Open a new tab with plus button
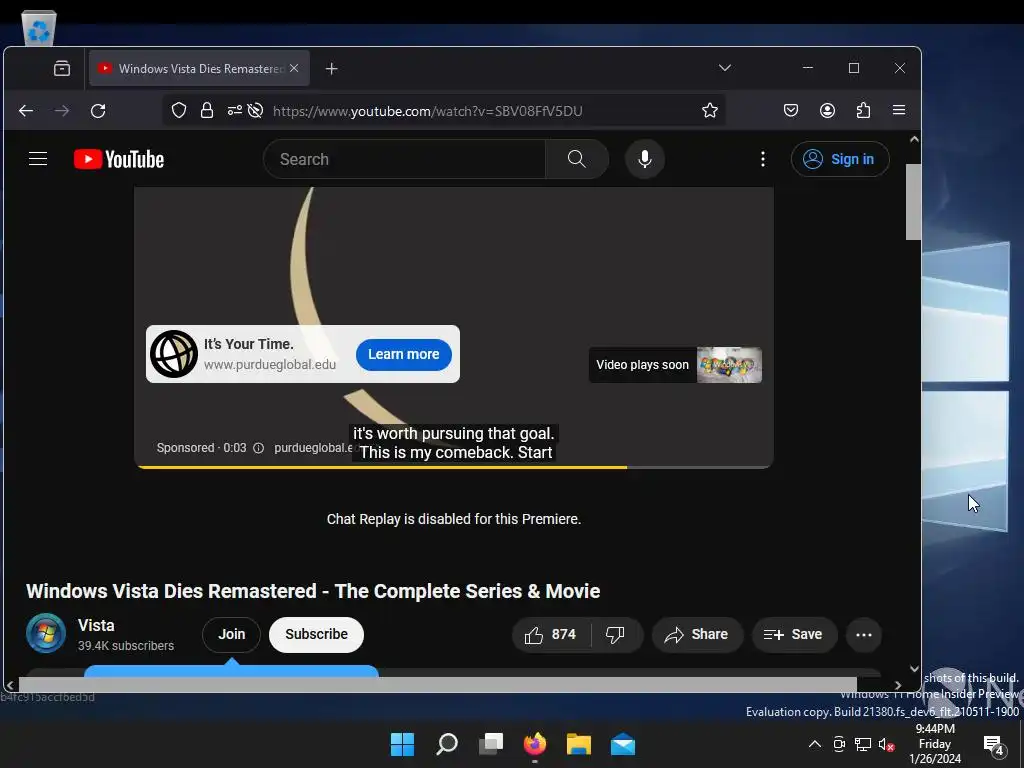 (332, 68)
